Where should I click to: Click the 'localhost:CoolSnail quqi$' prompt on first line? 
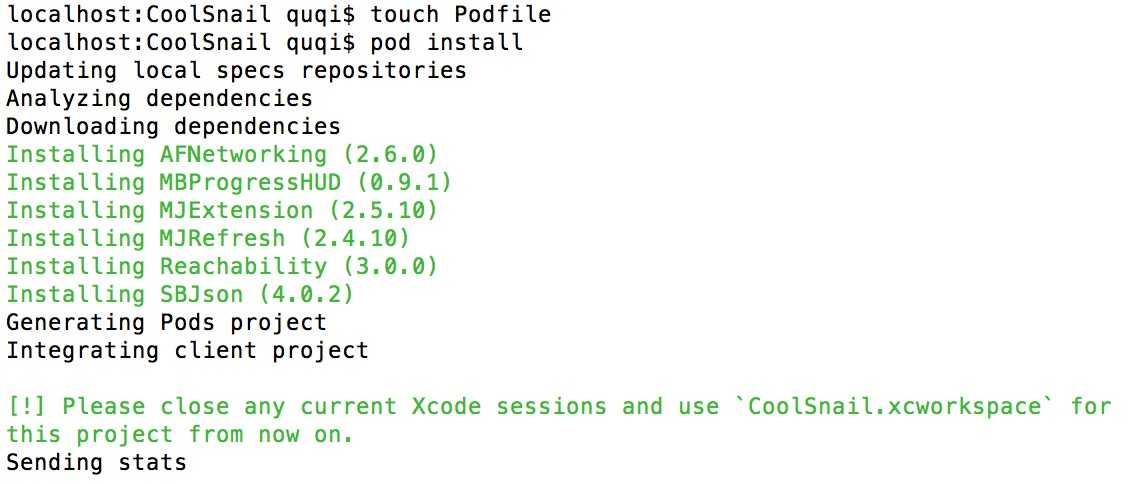pos(180,14)
